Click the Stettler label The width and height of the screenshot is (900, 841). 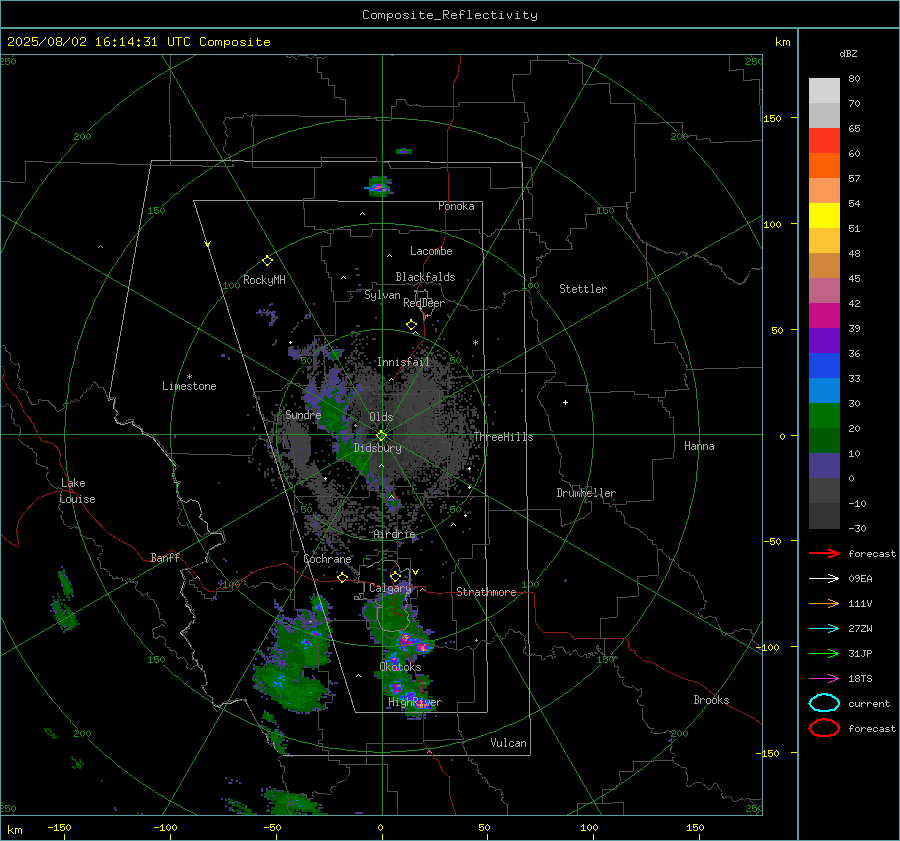(x=583, y=289)
